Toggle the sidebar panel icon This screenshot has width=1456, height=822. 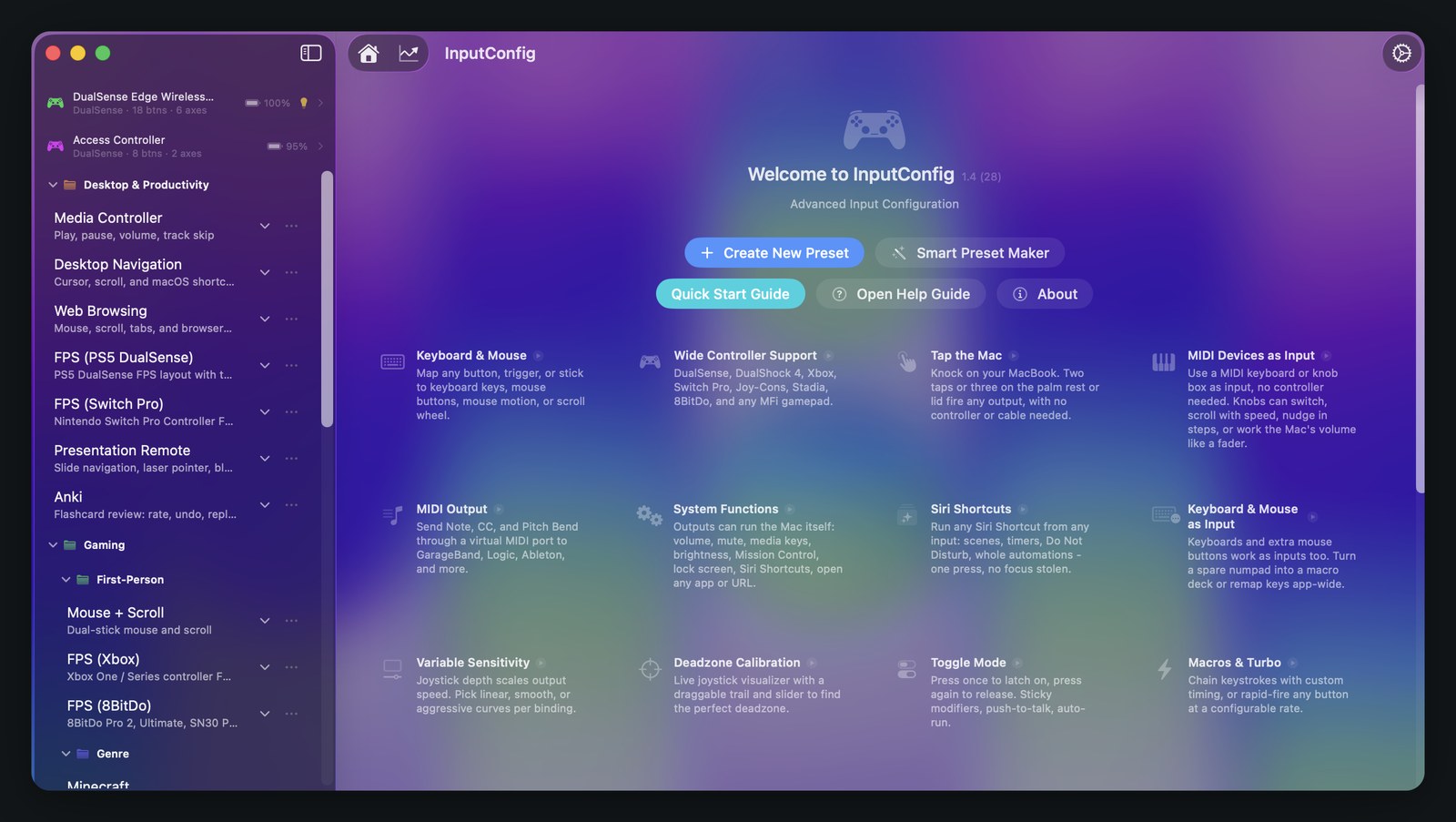[x=311, y=53]
